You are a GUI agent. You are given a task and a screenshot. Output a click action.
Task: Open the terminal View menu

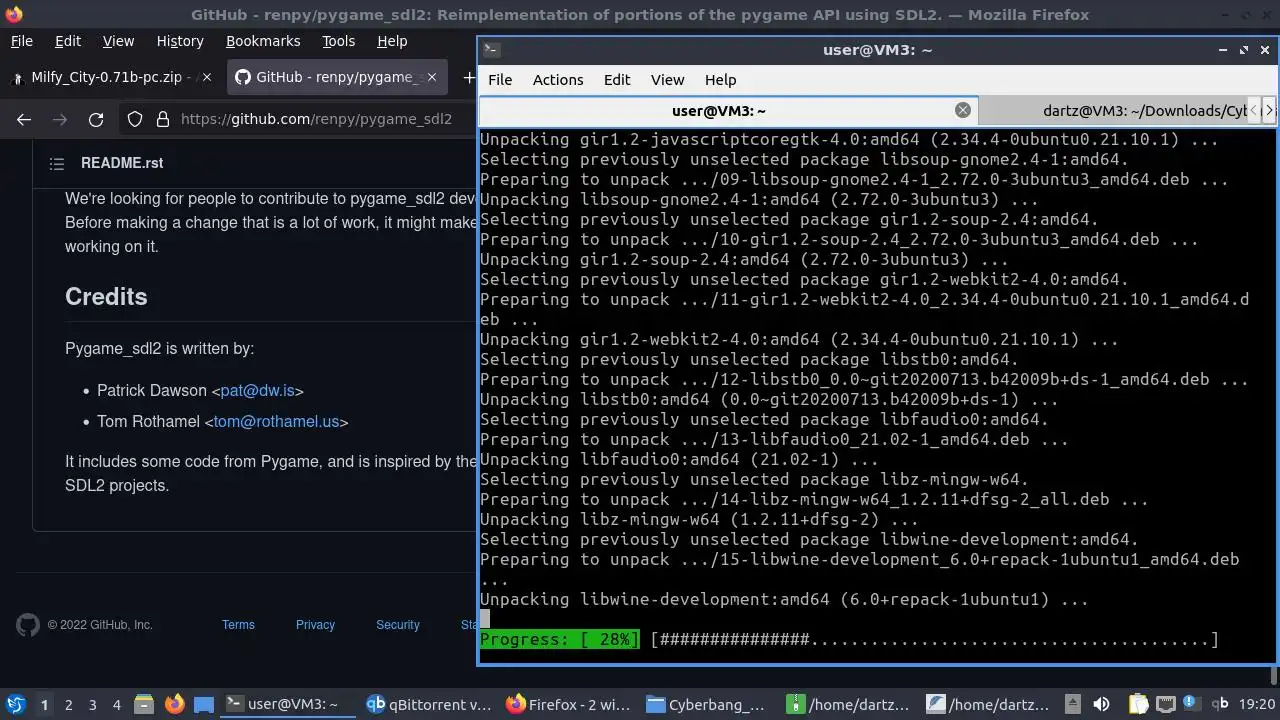667,80
